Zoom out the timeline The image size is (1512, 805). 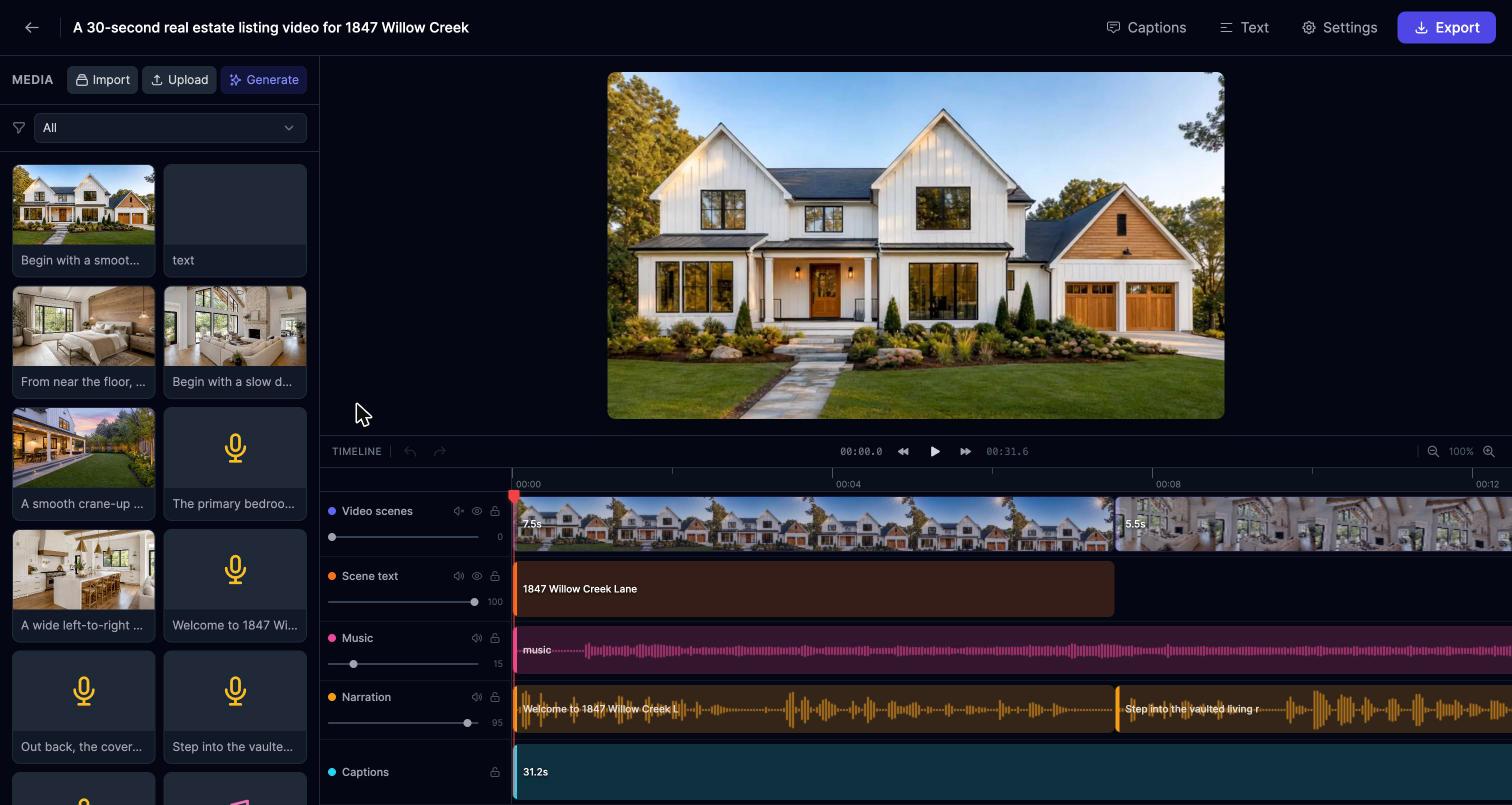(x=1433, y=452)
